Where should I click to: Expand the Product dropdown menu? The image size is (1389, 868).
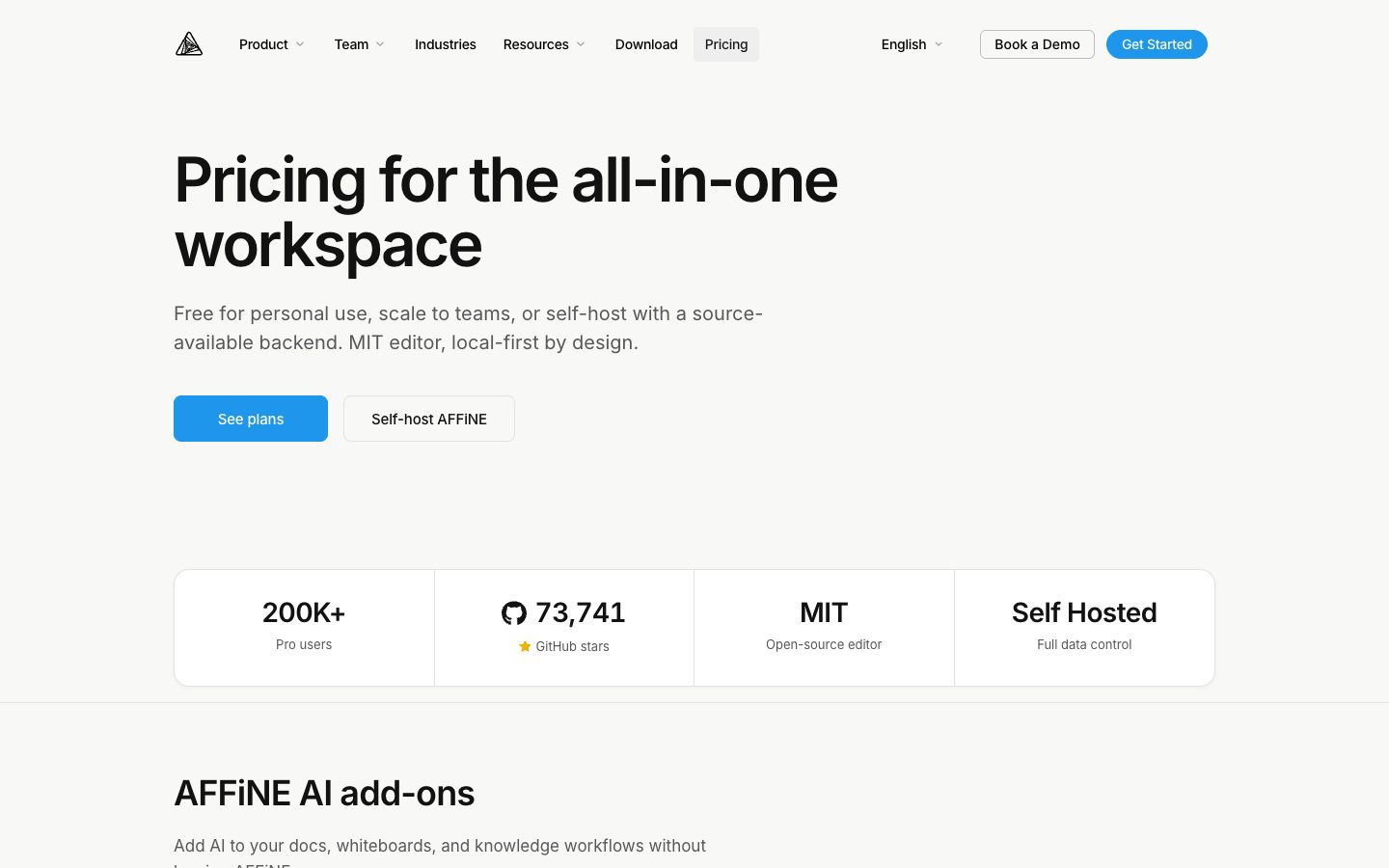point(272,44)
